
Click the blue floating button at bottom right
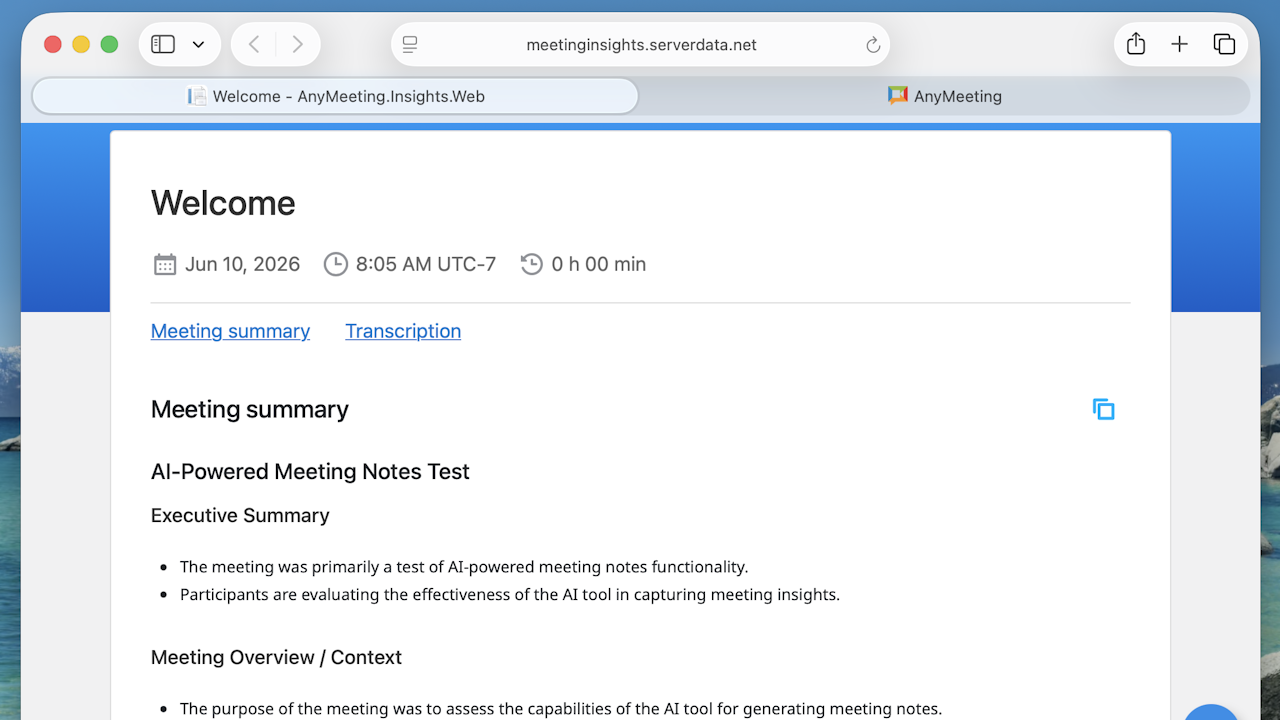pyautogui.click(x=1211, y=712)
